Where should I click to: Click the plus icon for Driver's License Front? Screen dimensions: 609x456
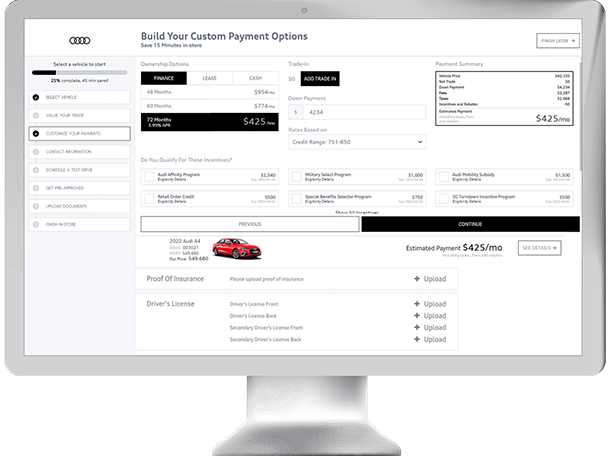416,303
